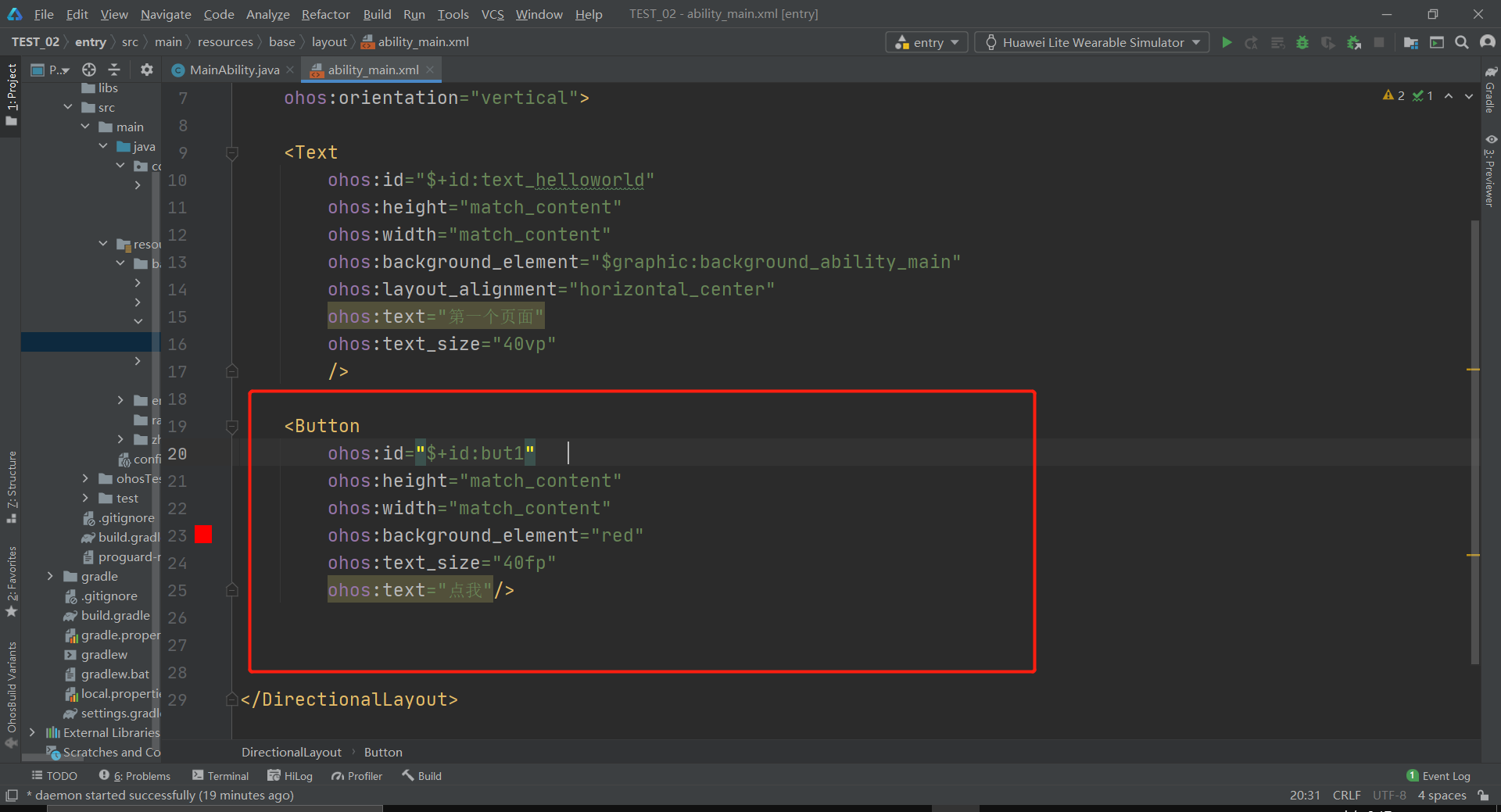Click UTF-8 encoding in status bar
The image size is (1501, 812).
pos(1389,795)
